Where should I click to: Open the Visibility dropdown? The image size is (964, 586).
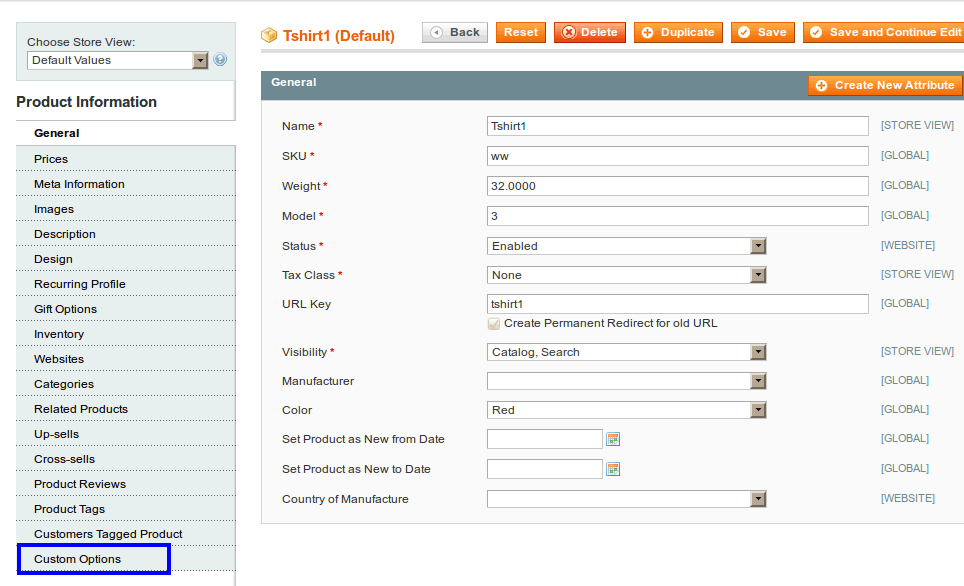627,352
